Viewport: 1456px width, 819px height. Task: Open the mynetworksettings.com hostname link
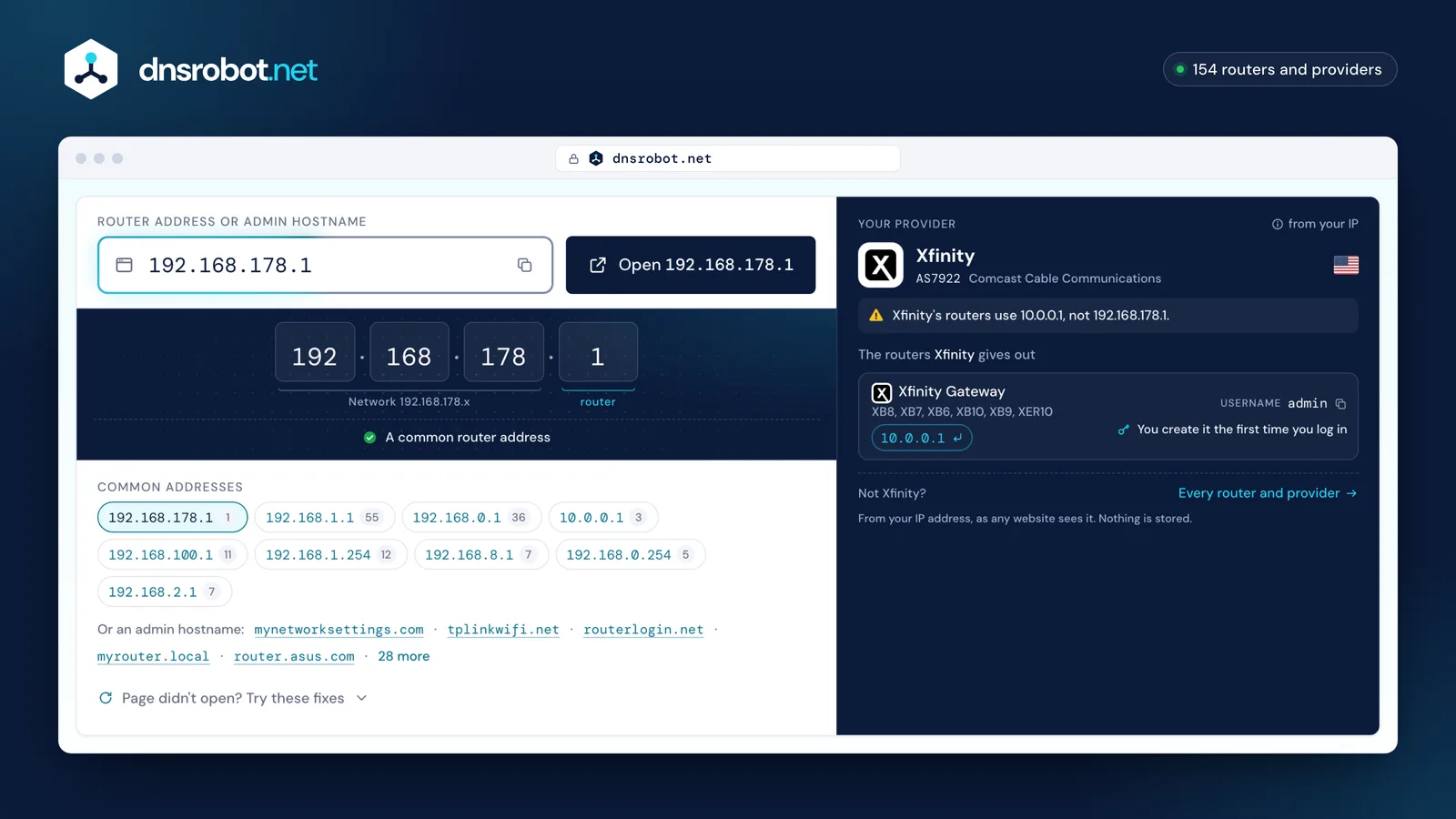[339, 630]
